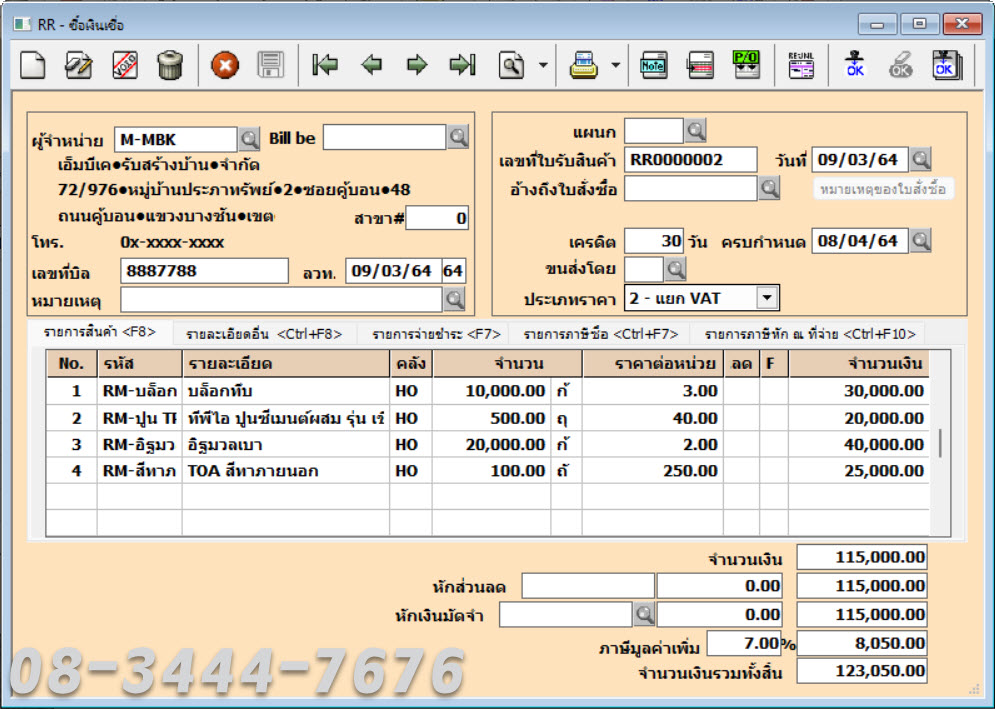This screenshot has height=709, width=995.
Task: Click the P/O purchase order icon
Action: 746,65
